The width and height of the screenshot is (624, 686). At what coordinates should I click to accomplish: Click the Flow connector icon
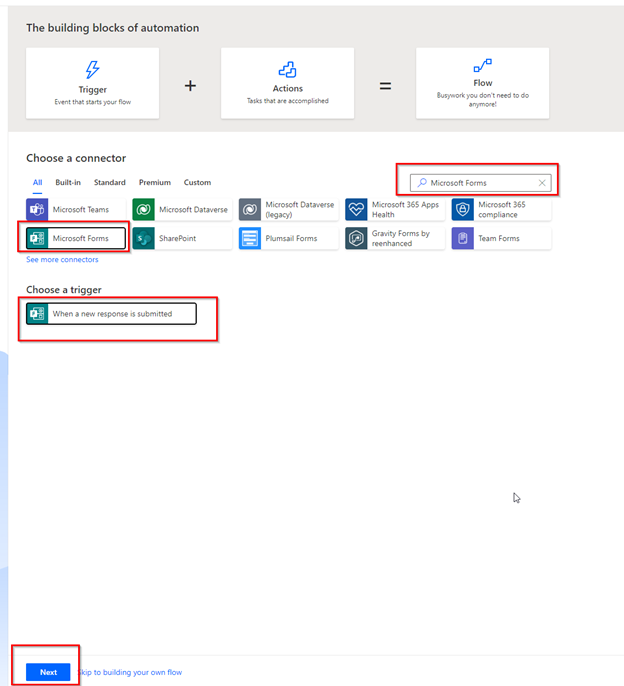[483, 66]
